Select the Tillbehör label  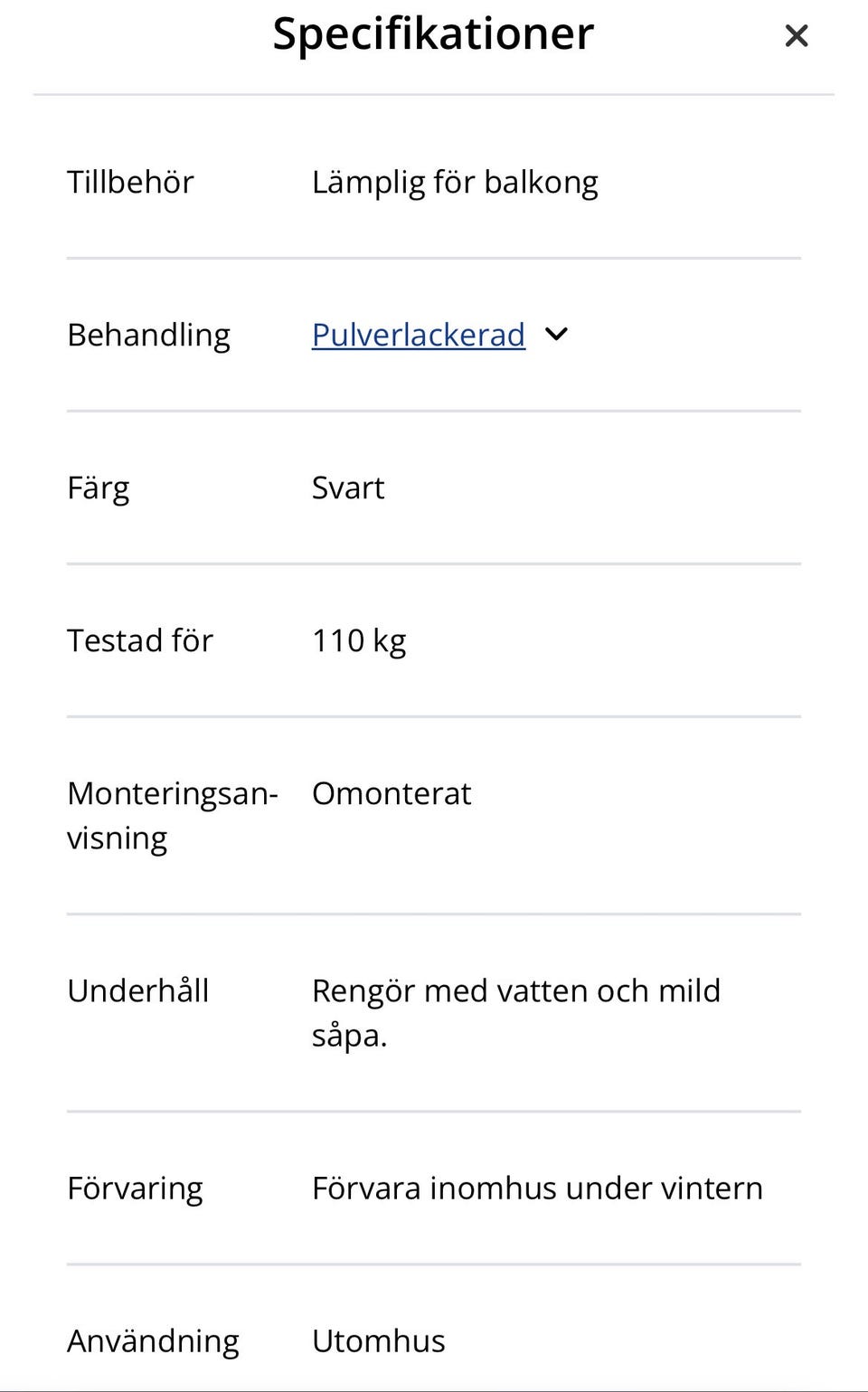(x=130, y=182)
